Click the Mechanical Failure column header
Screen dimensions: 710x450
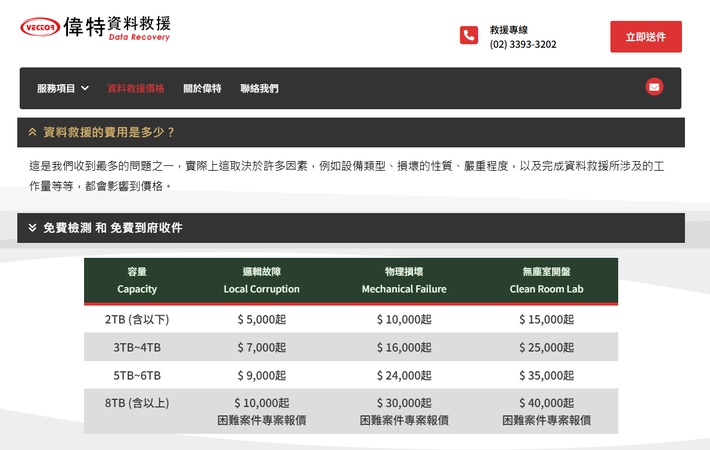[404, 280]
